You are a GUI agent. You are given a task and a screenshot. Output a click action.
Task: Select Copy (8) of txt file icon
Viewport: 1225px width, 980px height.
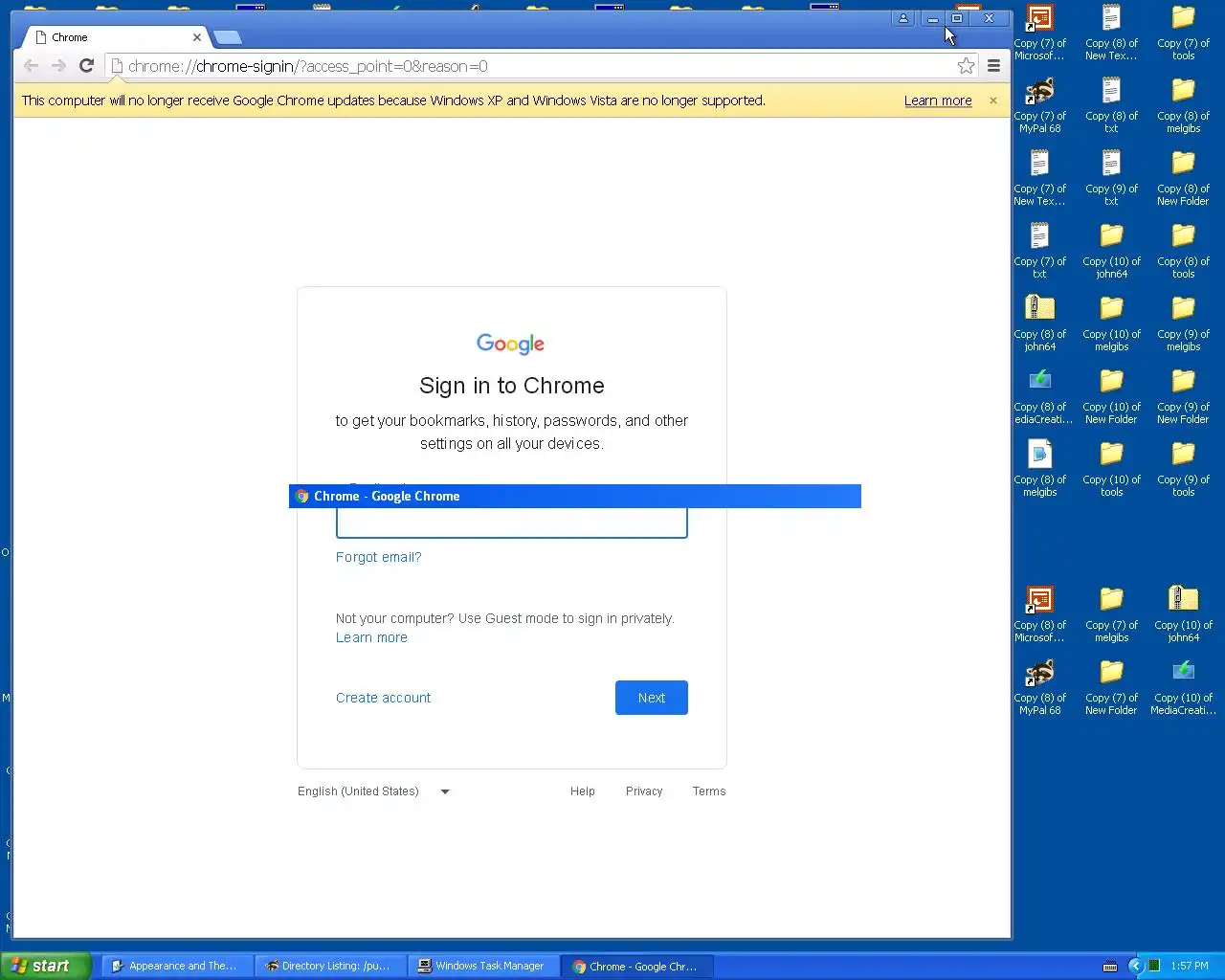tap(1111, 106)
